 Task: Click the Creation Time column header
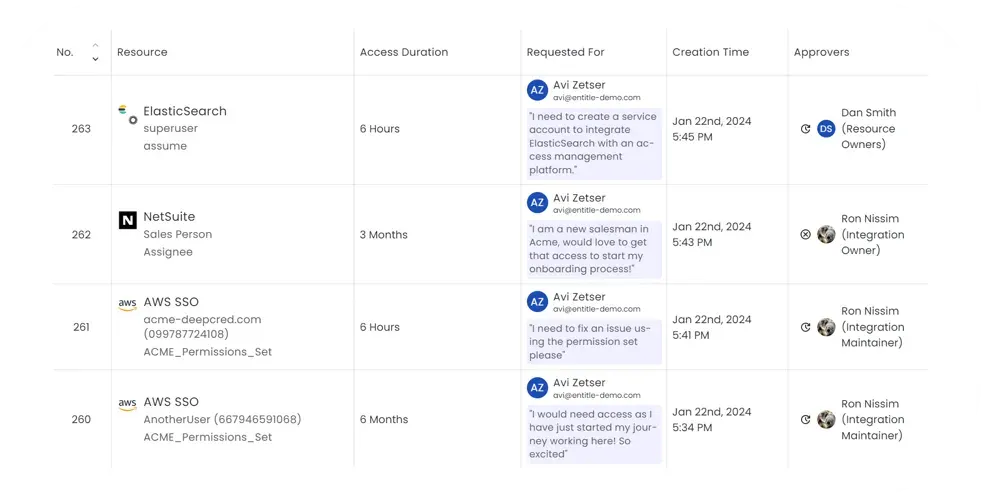click(x=711, y=52)
